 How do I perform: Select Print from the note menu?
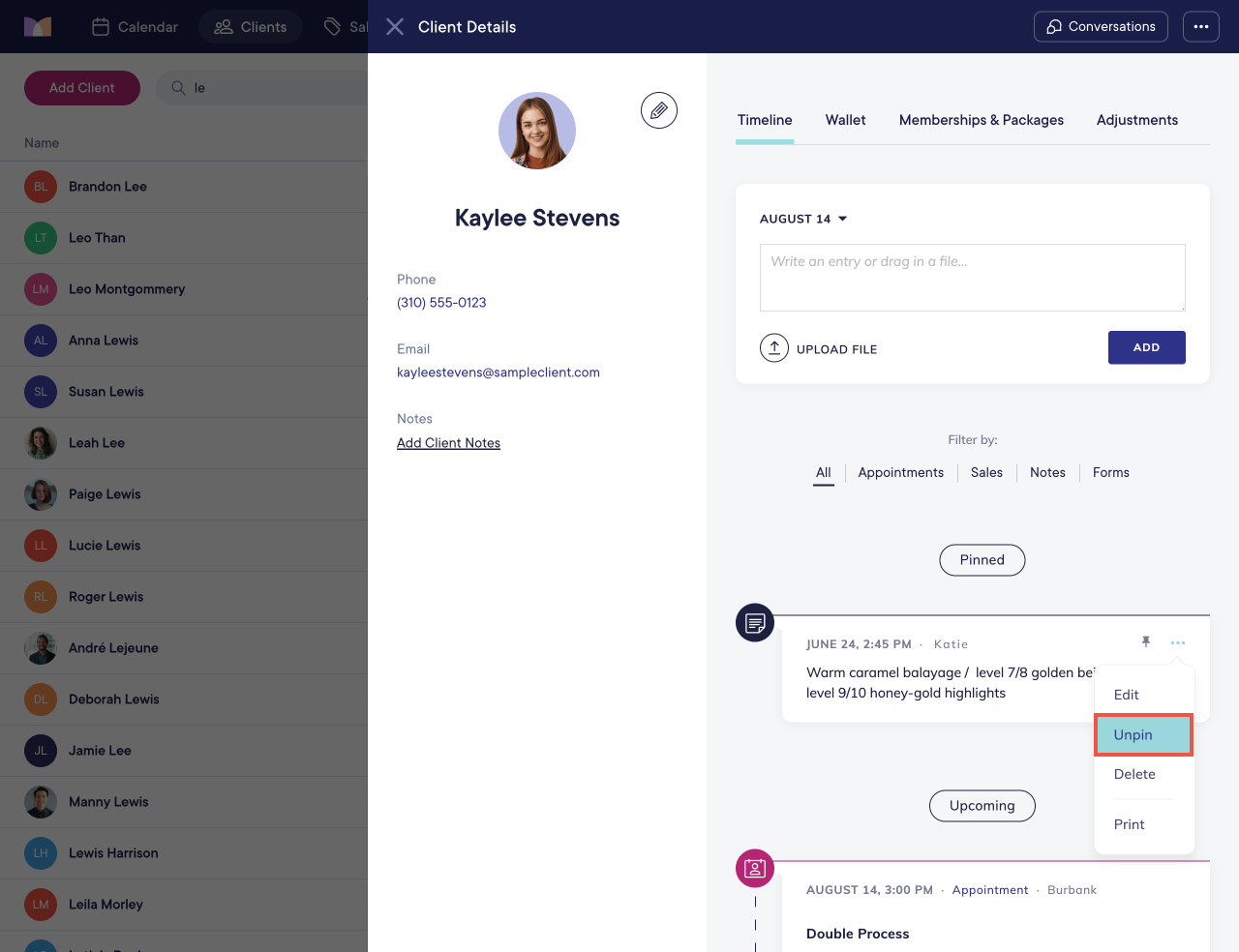click(1144, 824)
